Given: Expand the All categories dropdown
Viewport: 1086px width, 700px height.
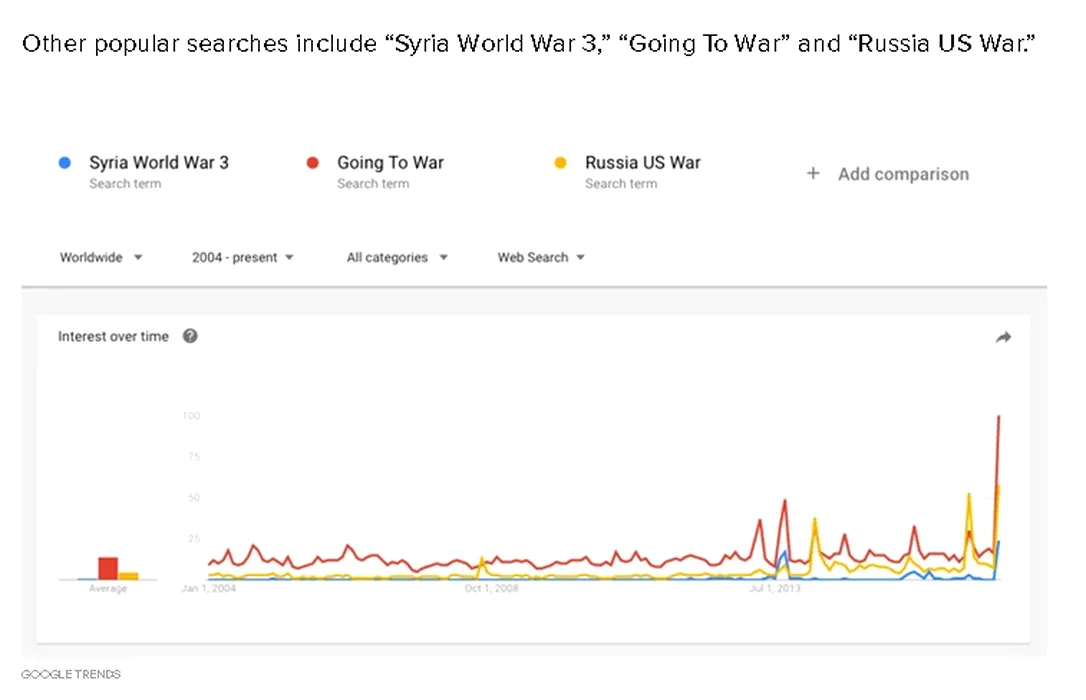Looking at the screenshot, I should [x=397, y=257].
